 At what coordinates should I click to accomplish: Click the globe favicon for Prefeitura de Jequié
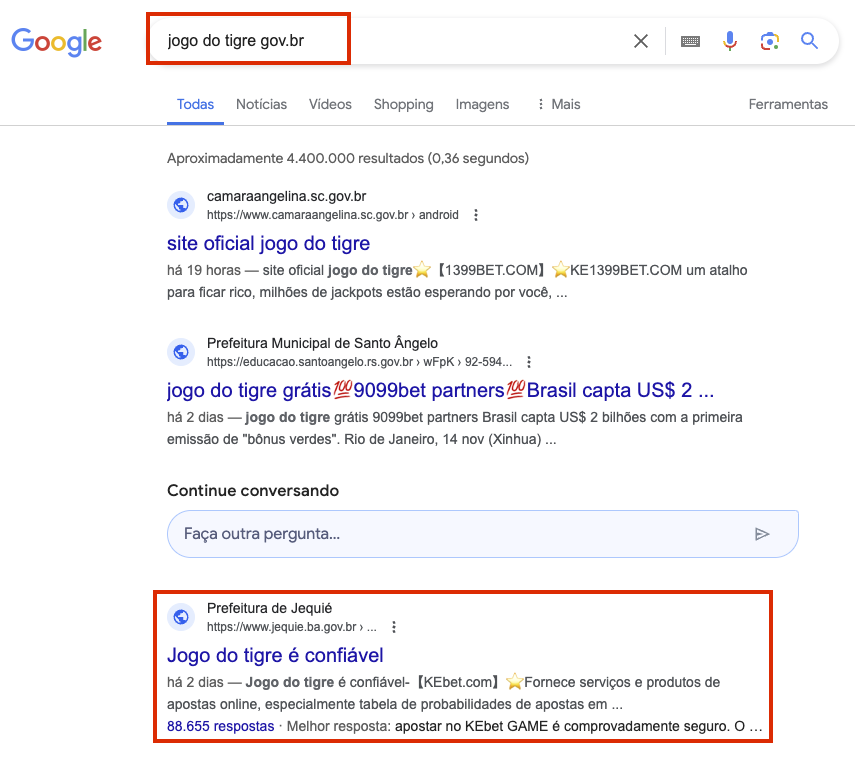pyautogui.click(x=181, y=617)
